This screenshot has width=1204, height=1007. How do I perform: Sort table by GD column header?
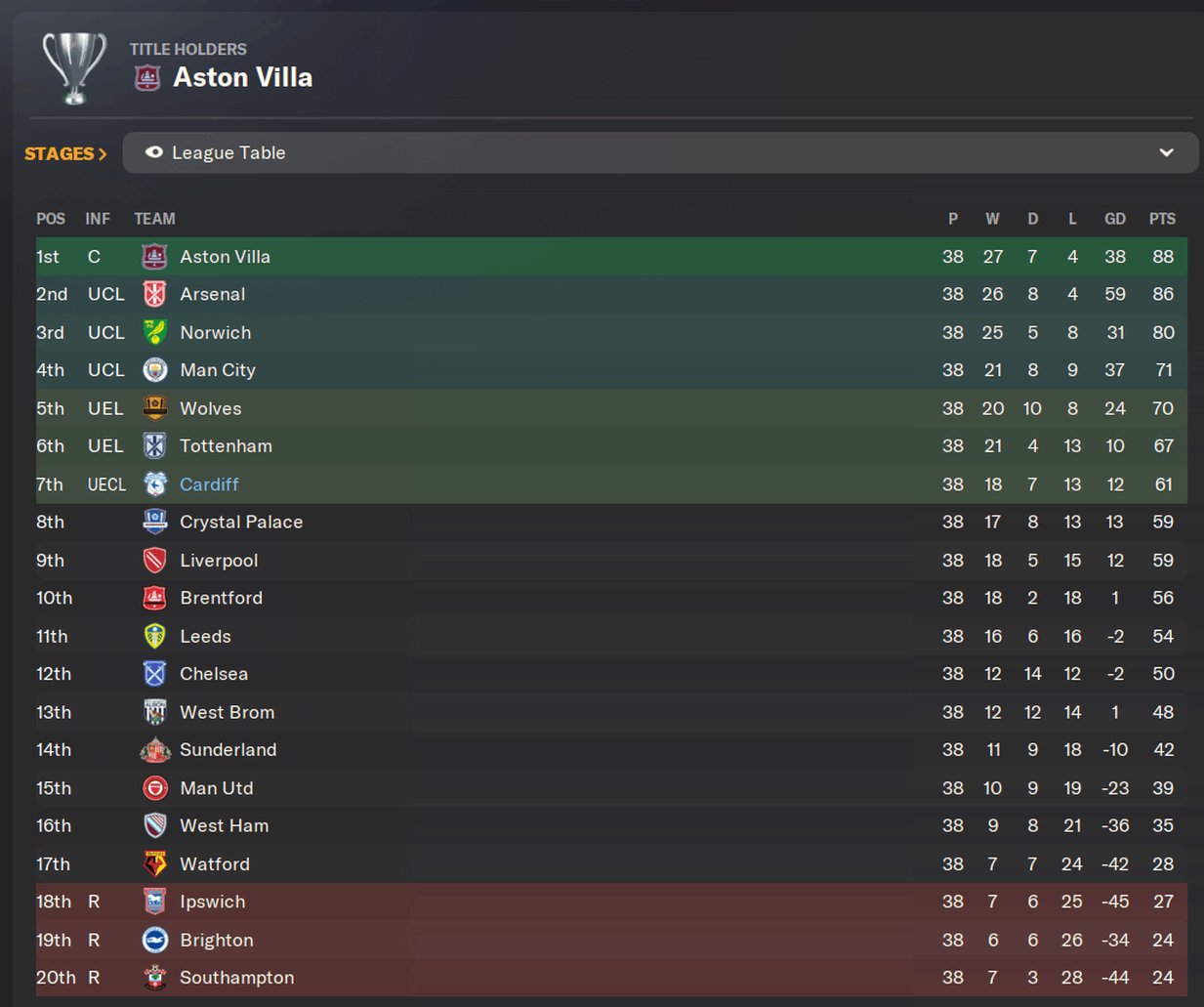click(1114, 219)
